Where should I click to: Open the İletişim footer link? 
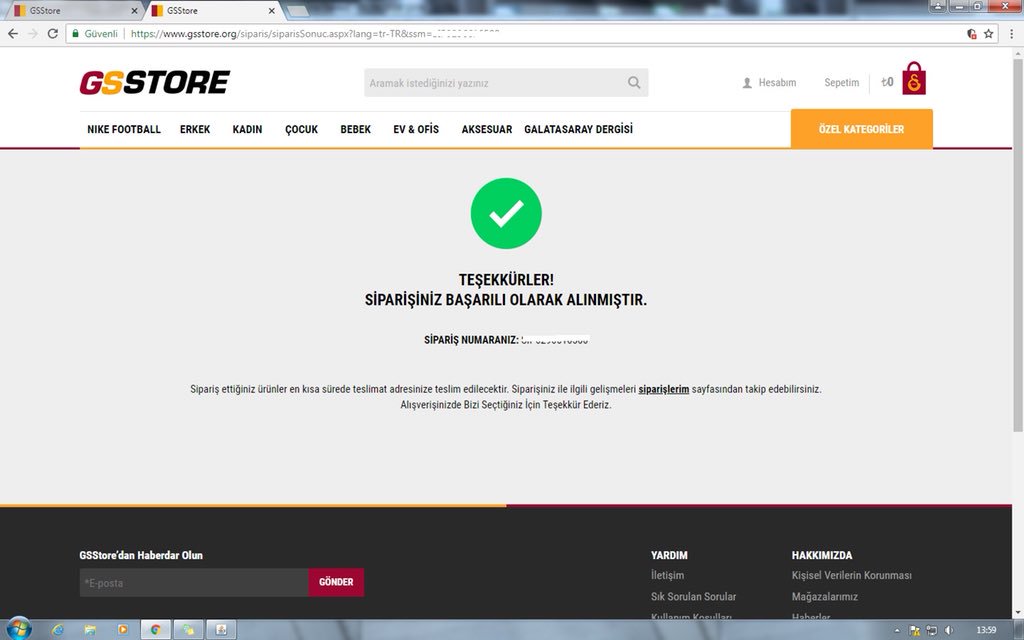(667, 575)
